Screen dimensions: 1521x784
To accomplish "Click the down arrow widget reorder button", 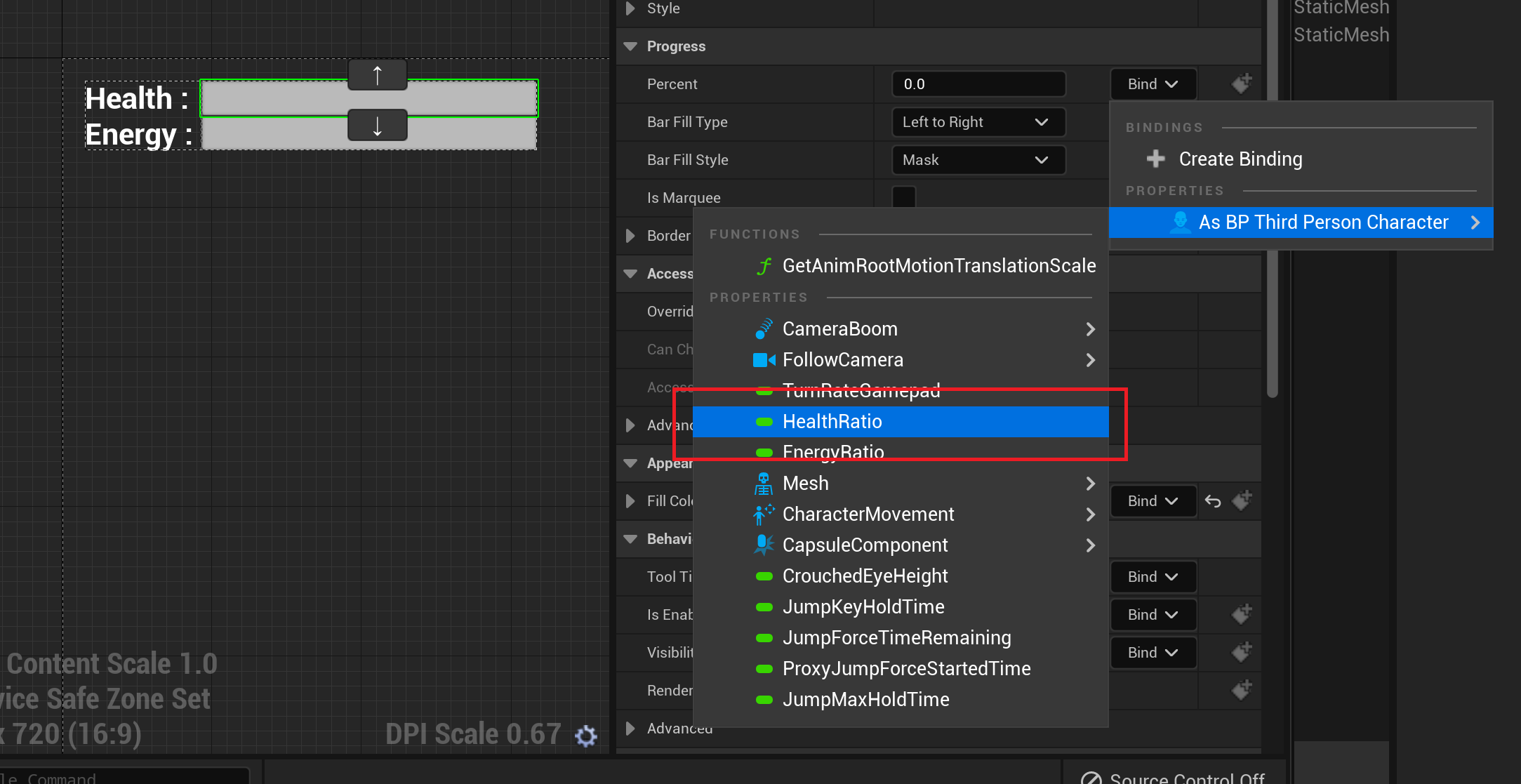I will click(378, 126).
